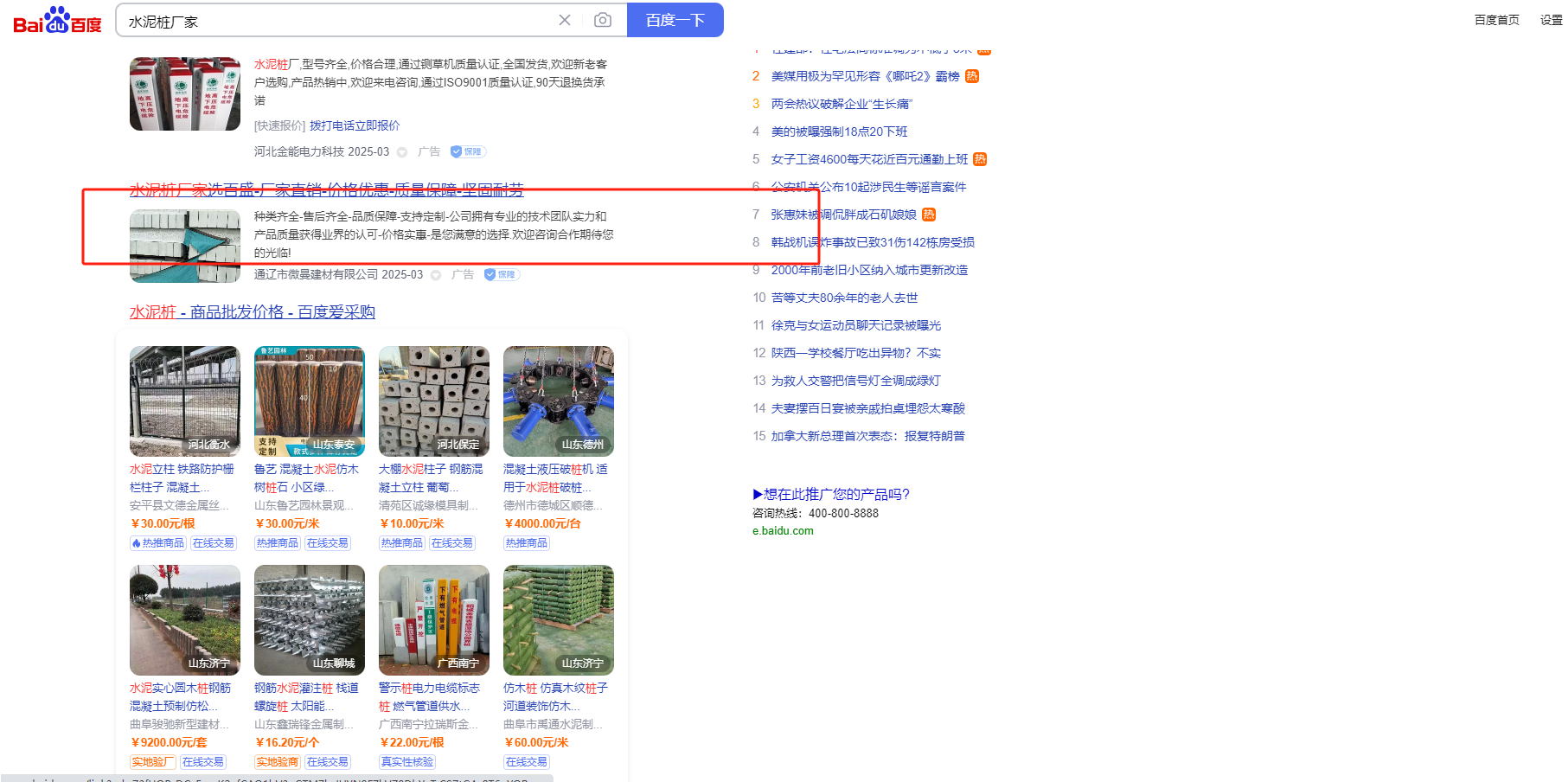
Task: Click the 鲁艺 混凝土水泥仿木树桩石 product title
Action: click(307, 478)
